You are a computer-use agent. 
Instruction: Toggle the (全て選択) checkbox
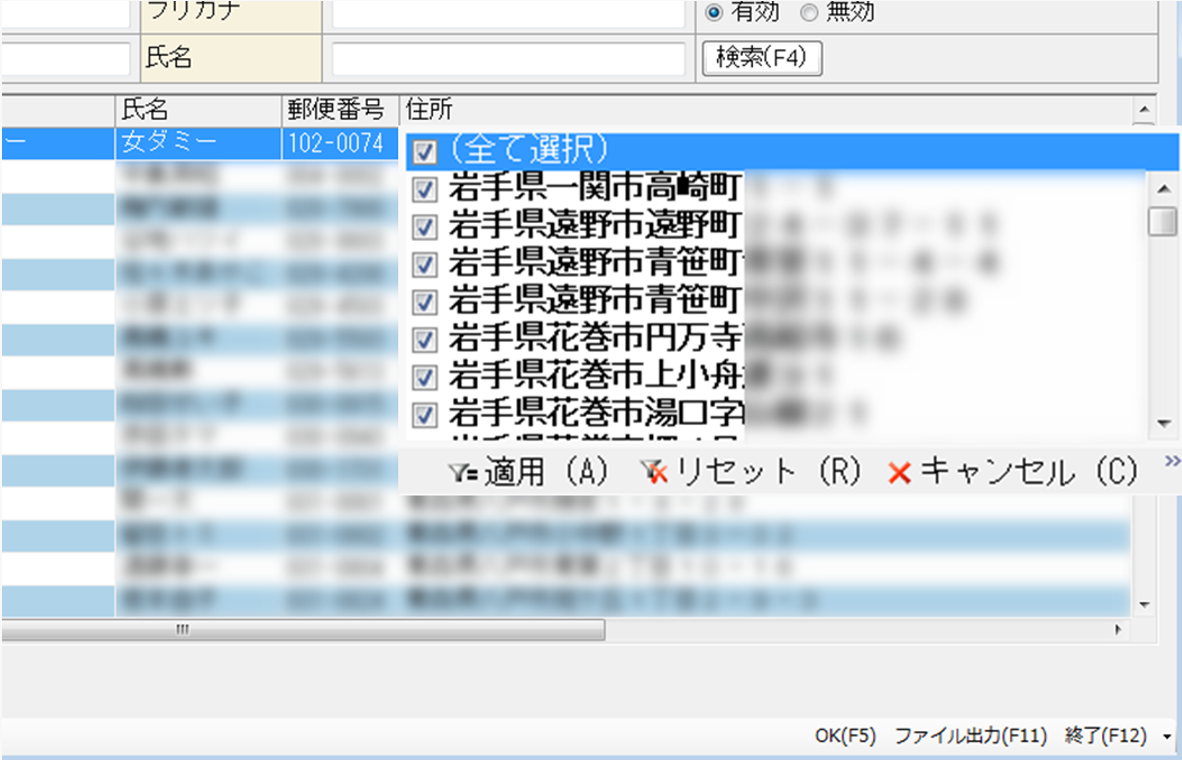426,153
